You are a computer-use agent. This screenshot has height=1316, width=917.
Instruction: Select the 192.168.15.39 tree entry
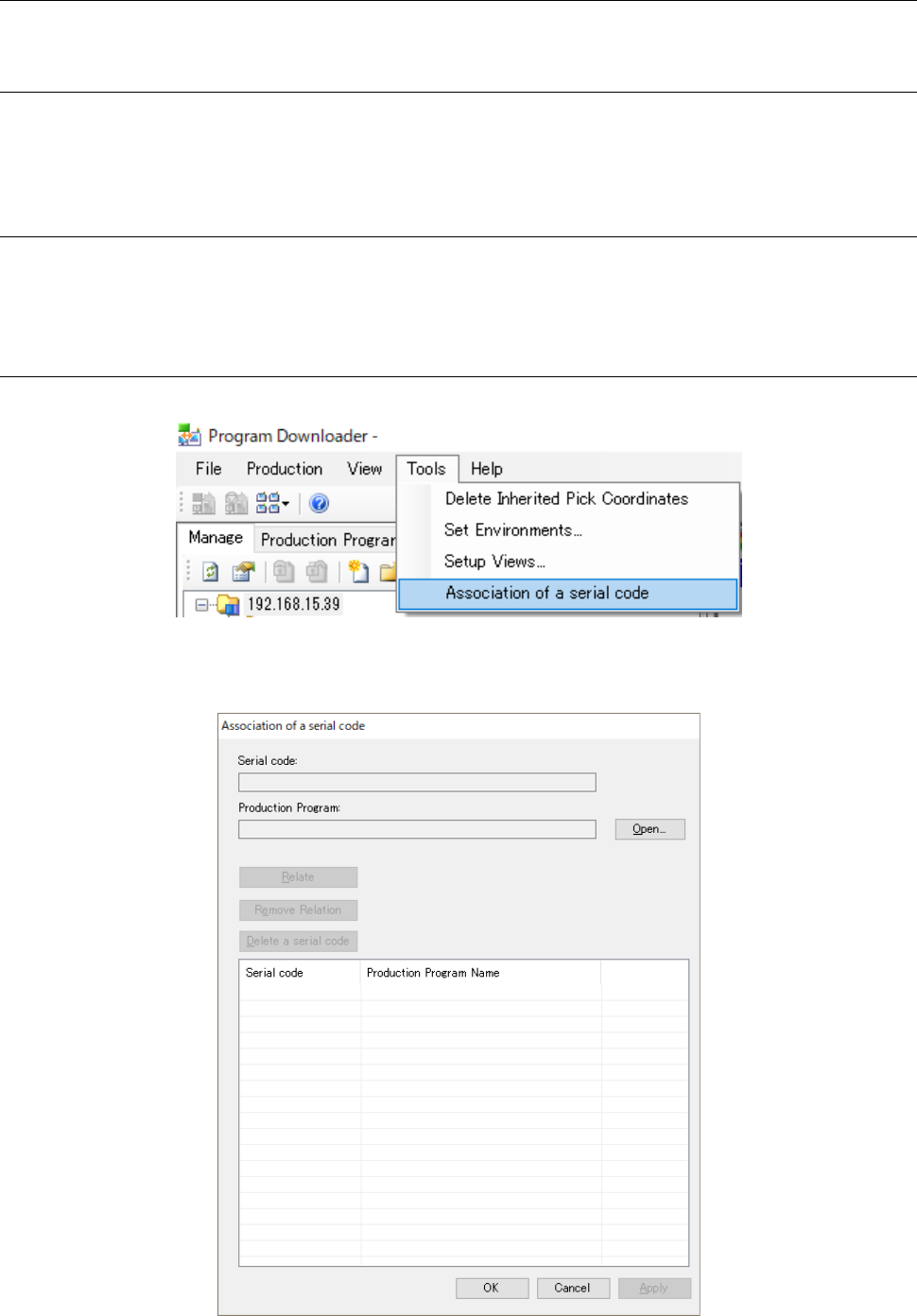(x=293, y=604)
